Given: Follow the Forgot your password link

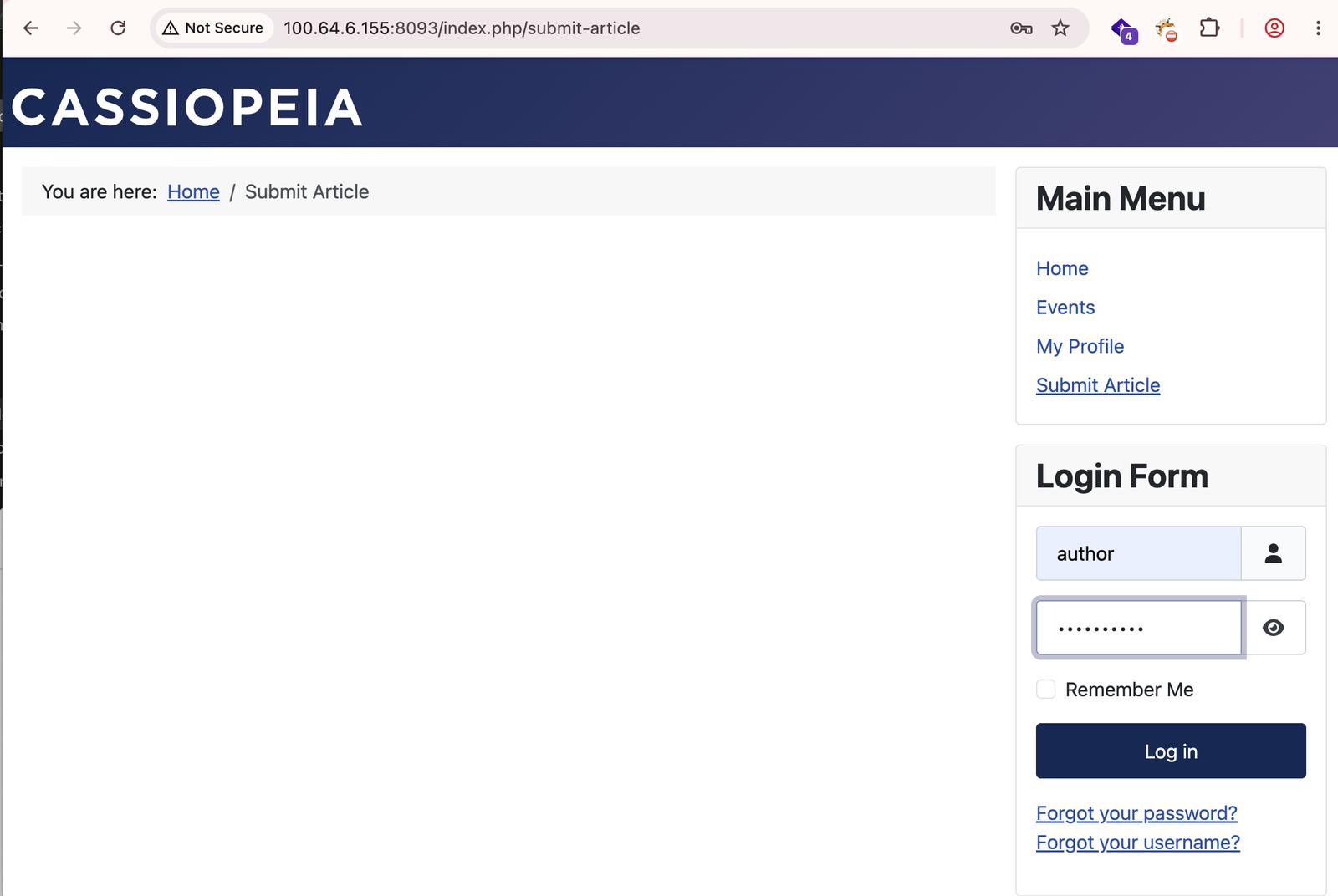Looking at the screenshot, I should click(x=1136, y=813).
